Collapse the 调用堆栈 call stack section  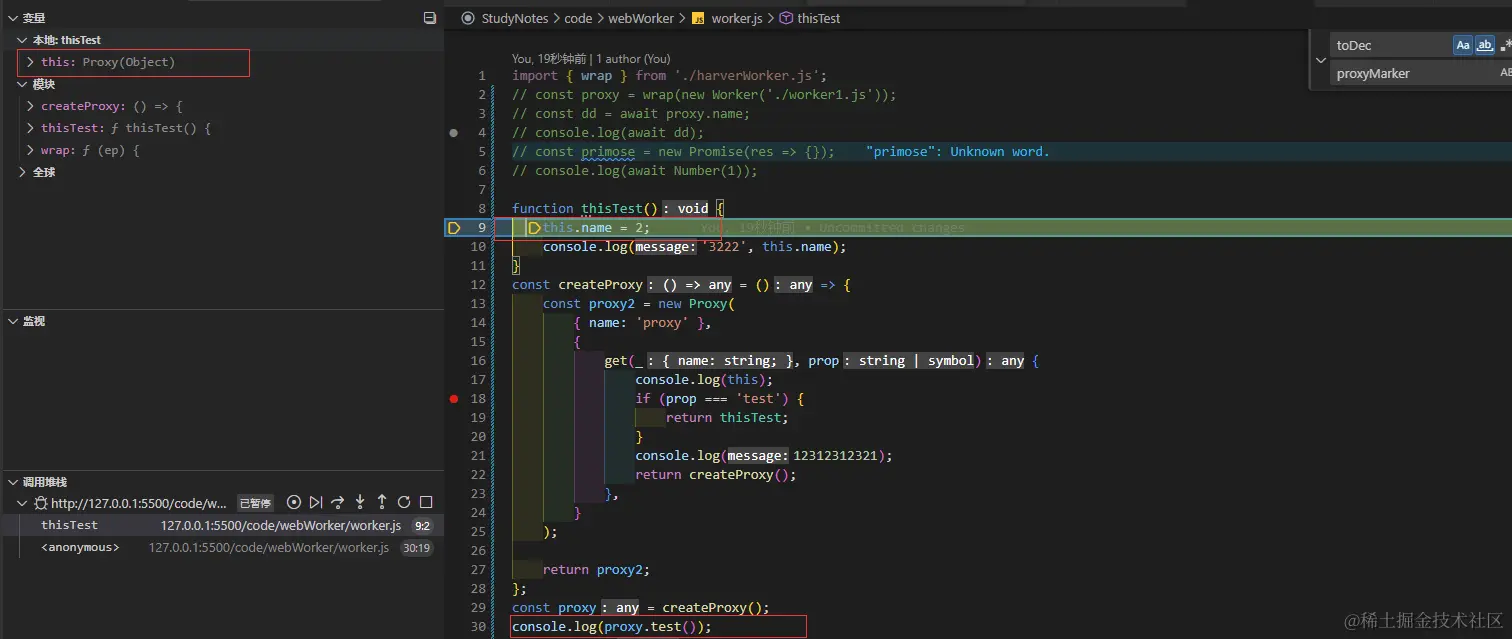(x=13, y=482)
